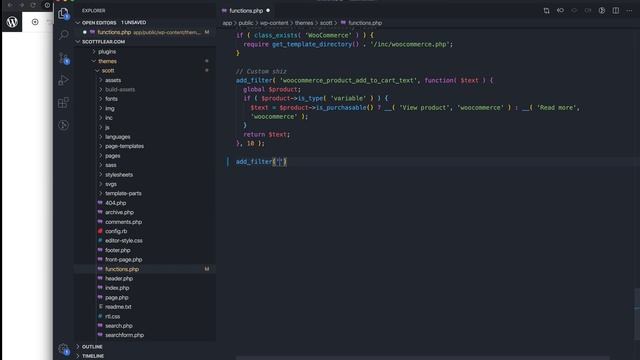Expand the plugins folder
The height and width of the screenshot is (360, 640).
click(107, 51)
